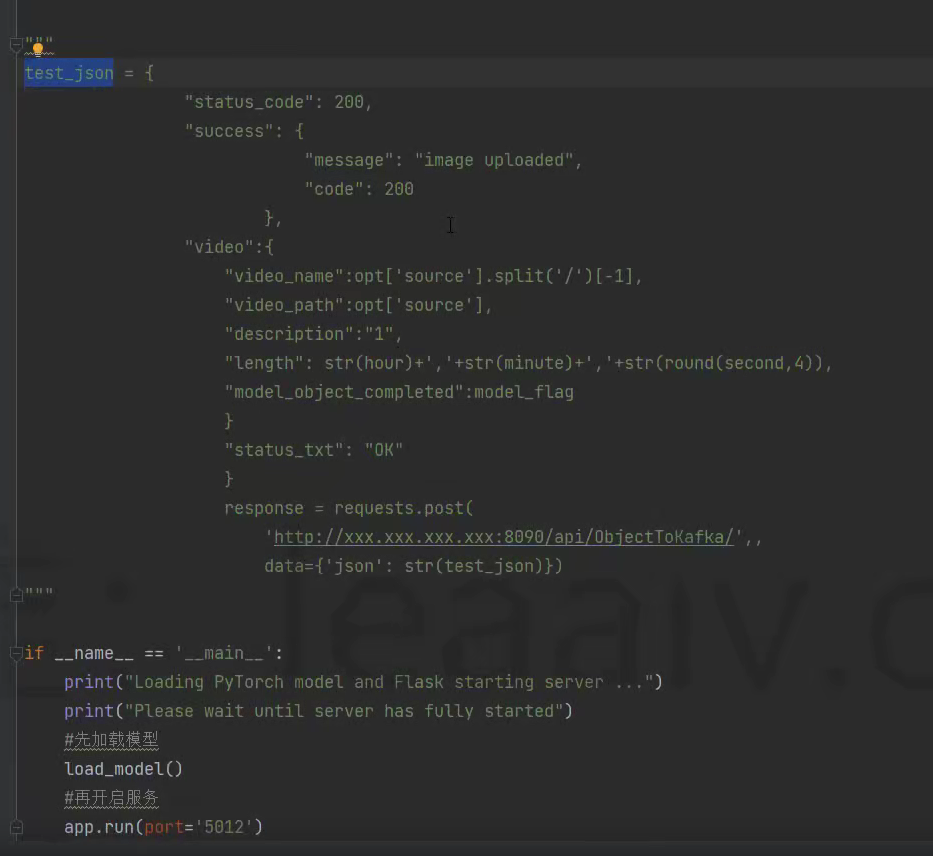
Task: Collapse the fold marker beside if __name__
Action: pos(15,653)
